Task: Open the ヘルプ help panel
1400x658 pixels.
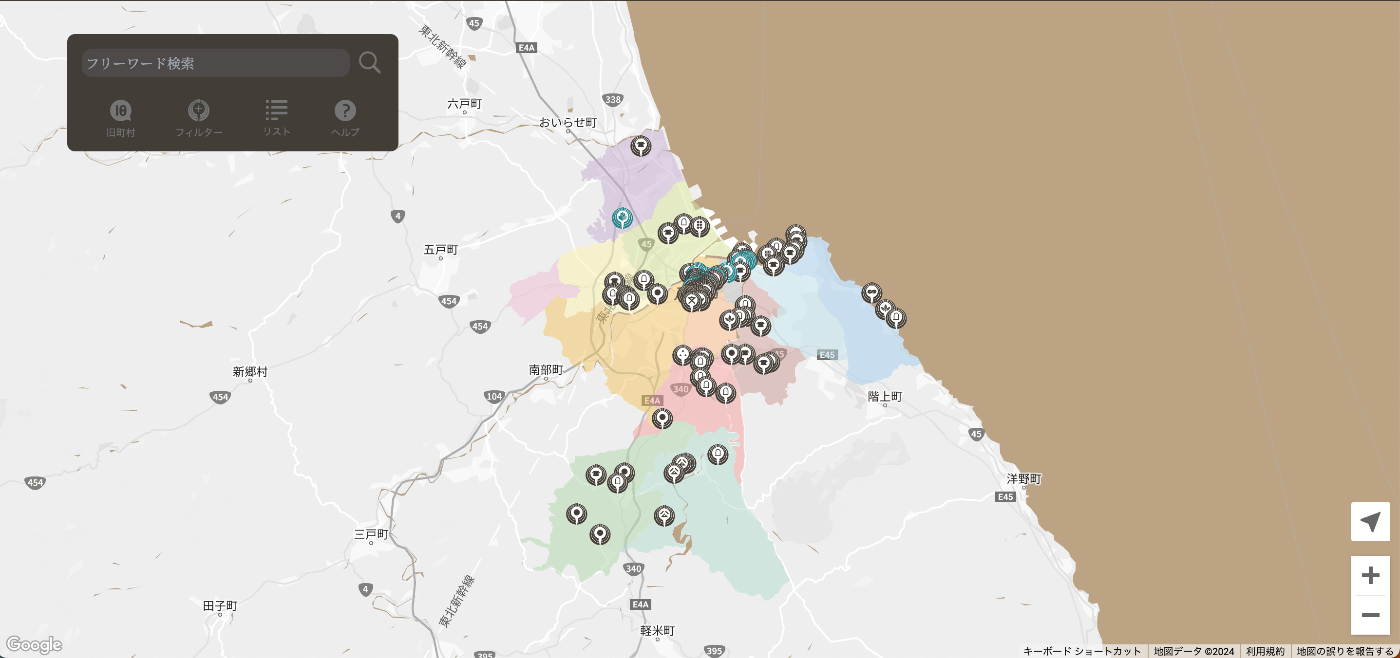Action: [x=345, y=118]
